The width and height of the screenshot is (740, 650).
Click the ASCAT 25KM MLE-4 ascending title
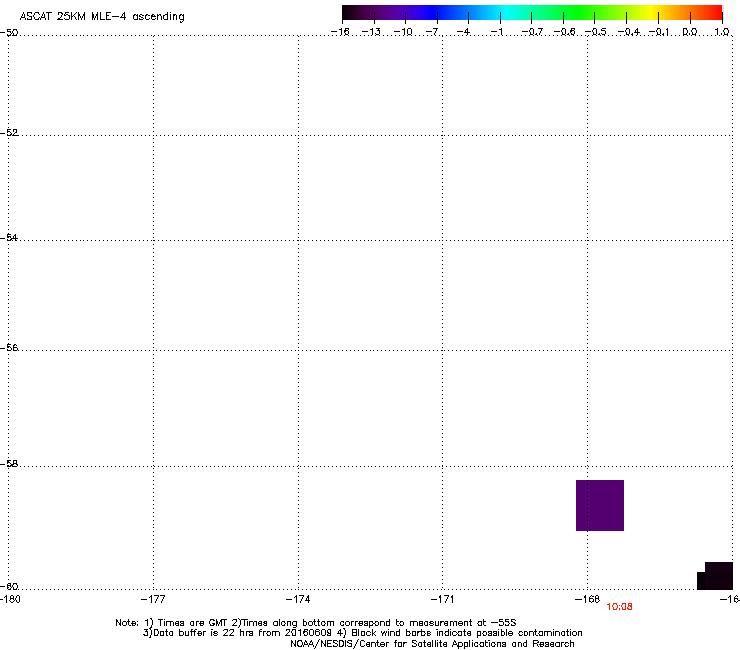click(x=102, y=17)
